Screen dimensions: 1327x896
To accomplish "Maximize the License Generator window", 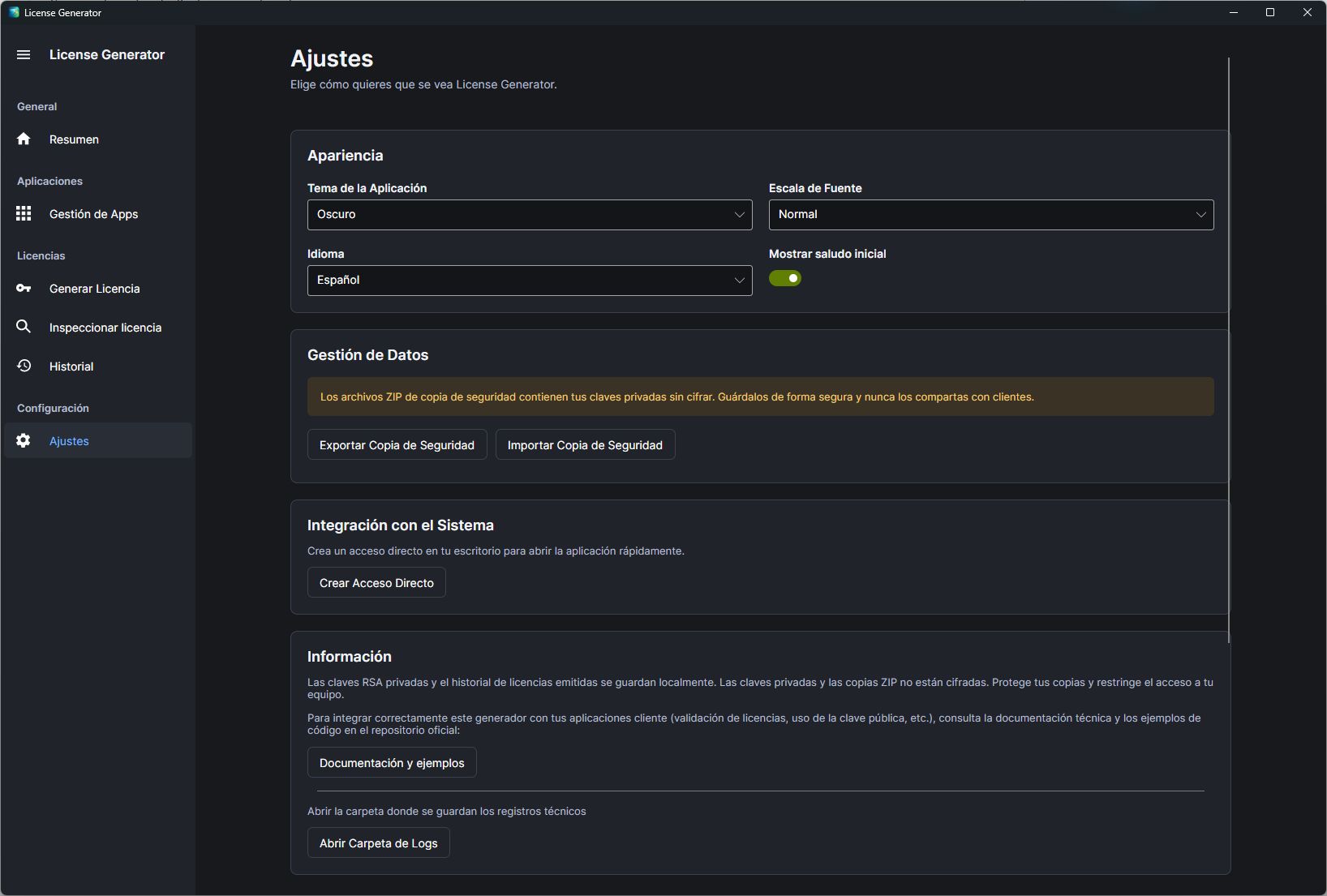I will coord(1270,12).
